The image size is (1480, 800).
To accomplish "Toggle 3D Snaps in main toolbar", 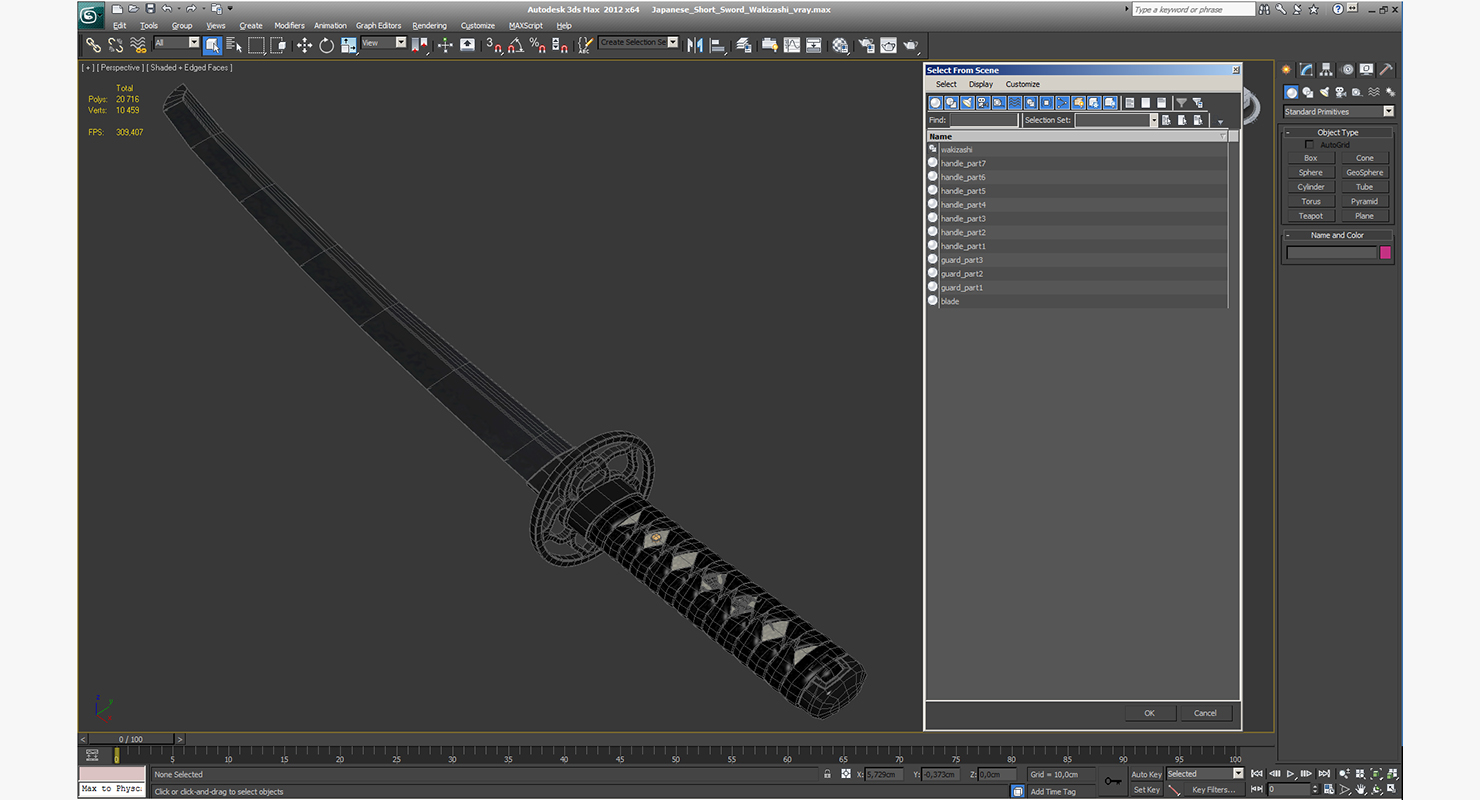I will point(493,45).
